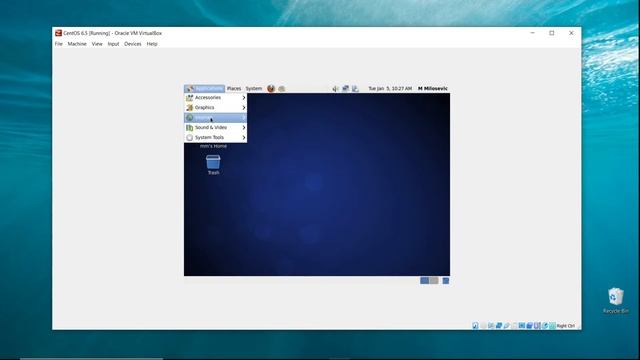Click the mm's Home desktop label
Screen dimensions: 640x360
(x=213, y=146)
